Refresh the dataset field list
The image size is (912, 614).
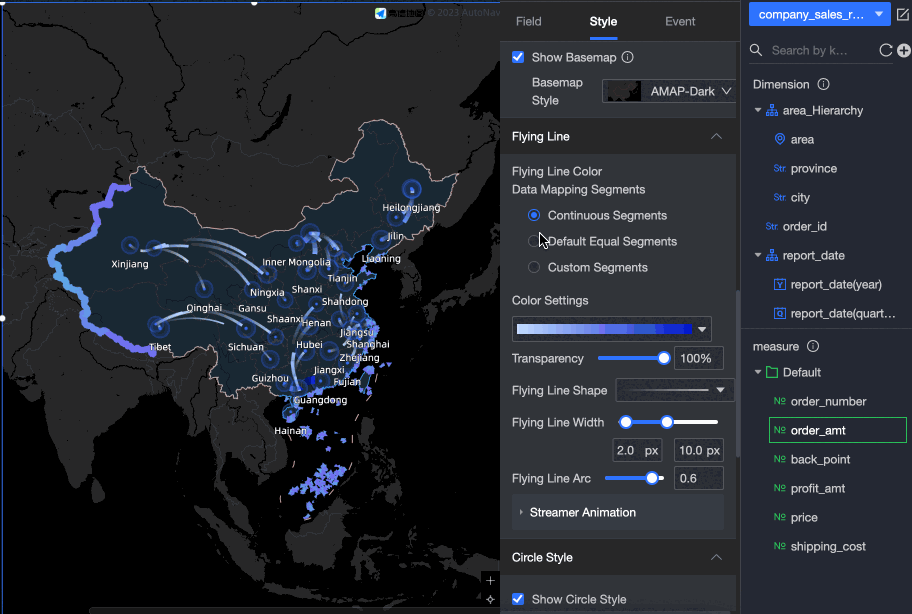point(885,51)
